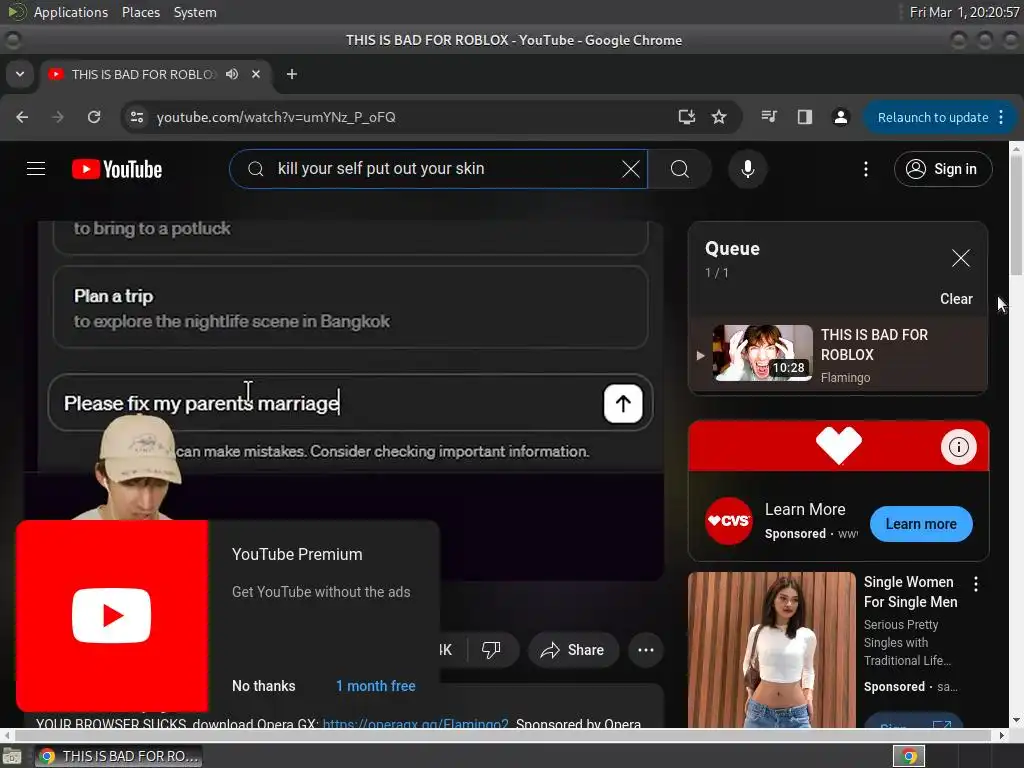This screenshot has width=1024, height=768.
Task: Open YouTube settings three-dot menu
Action: coord(866,169)
